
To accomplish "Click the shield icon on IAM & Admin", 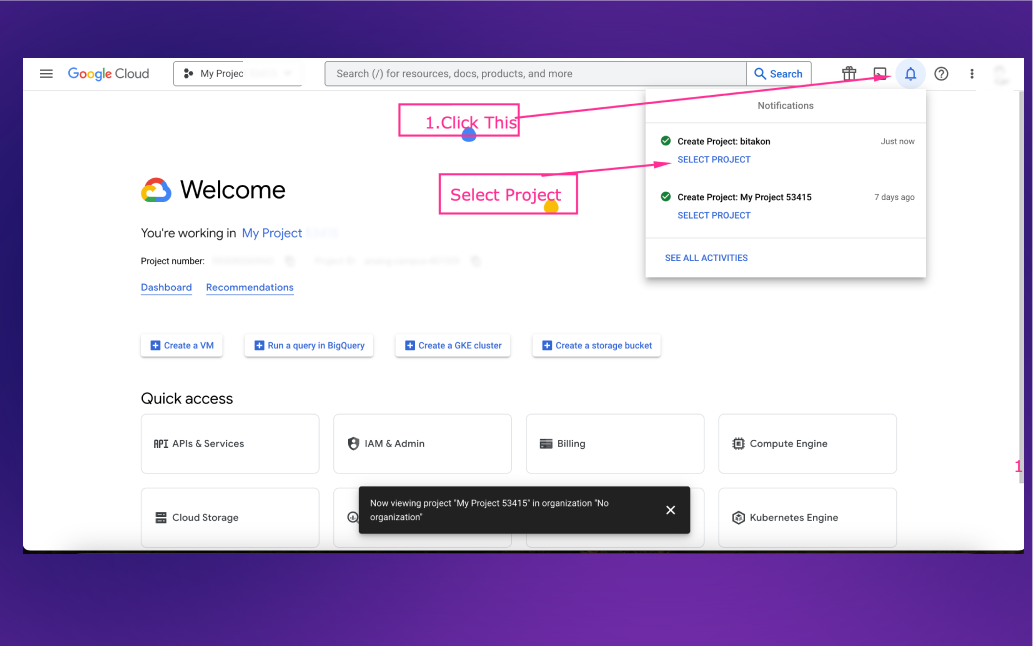I will (353, 444).
